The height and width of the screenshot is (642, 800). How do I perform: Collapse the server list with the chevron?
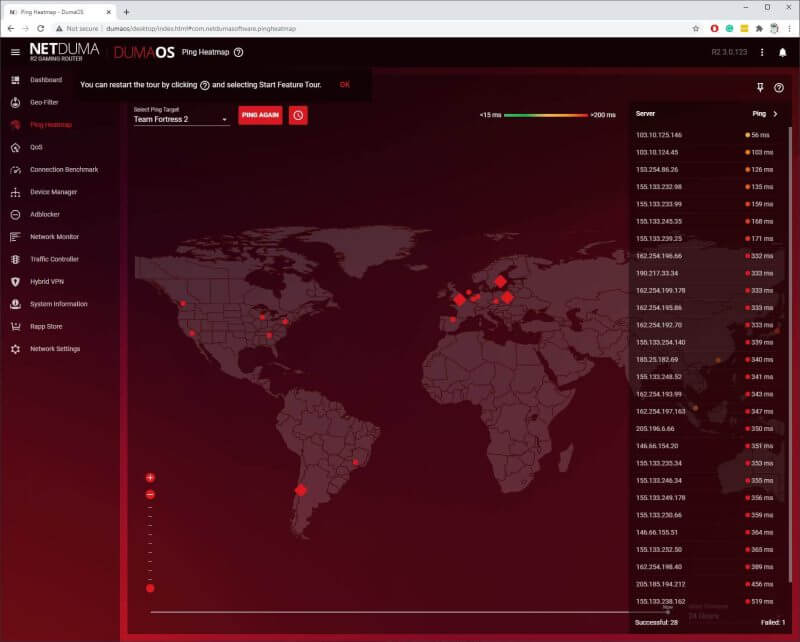(x=775, y=114)
